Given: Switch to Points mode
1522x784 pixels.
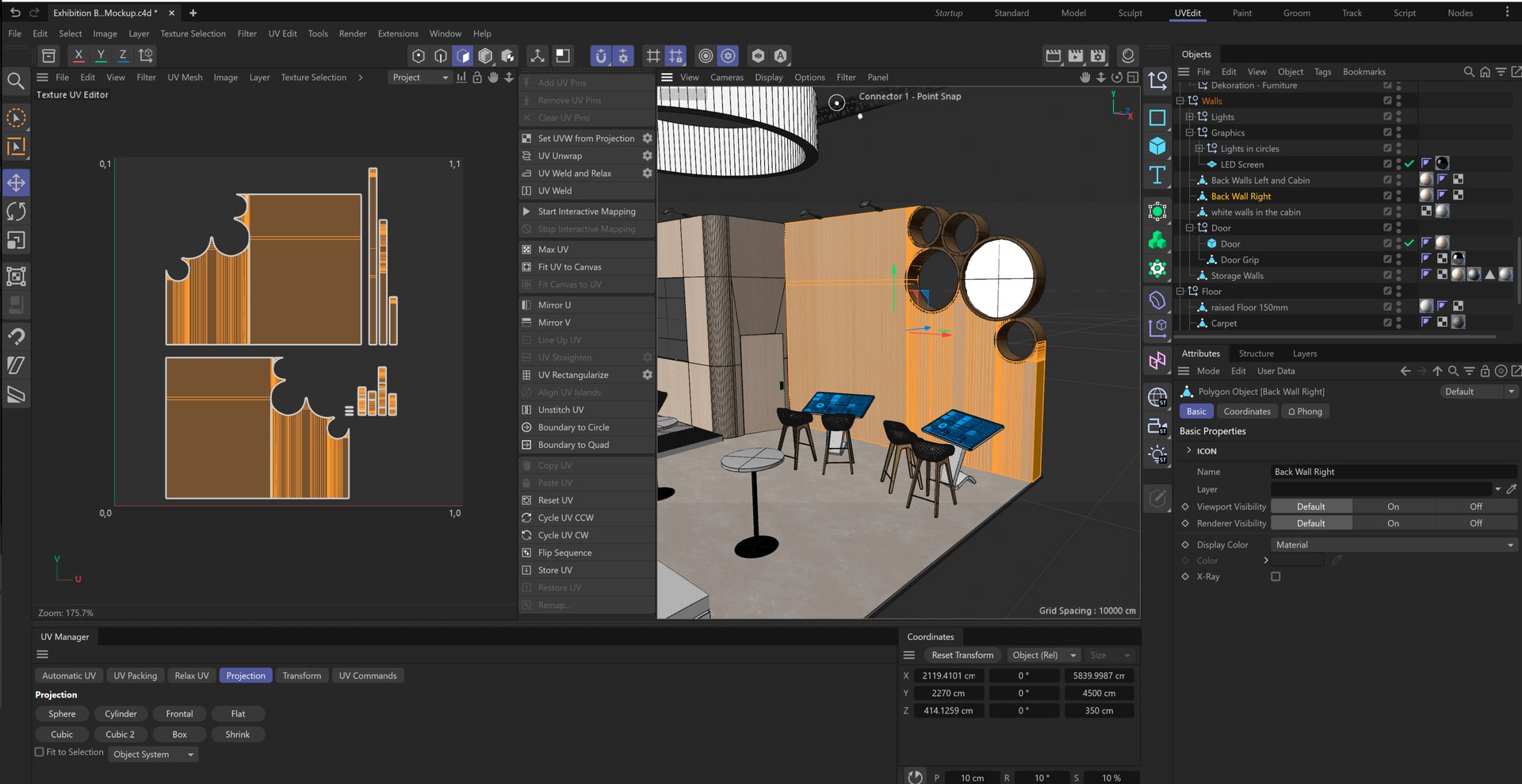Looking at the screenshot, I should pos(419,55).
